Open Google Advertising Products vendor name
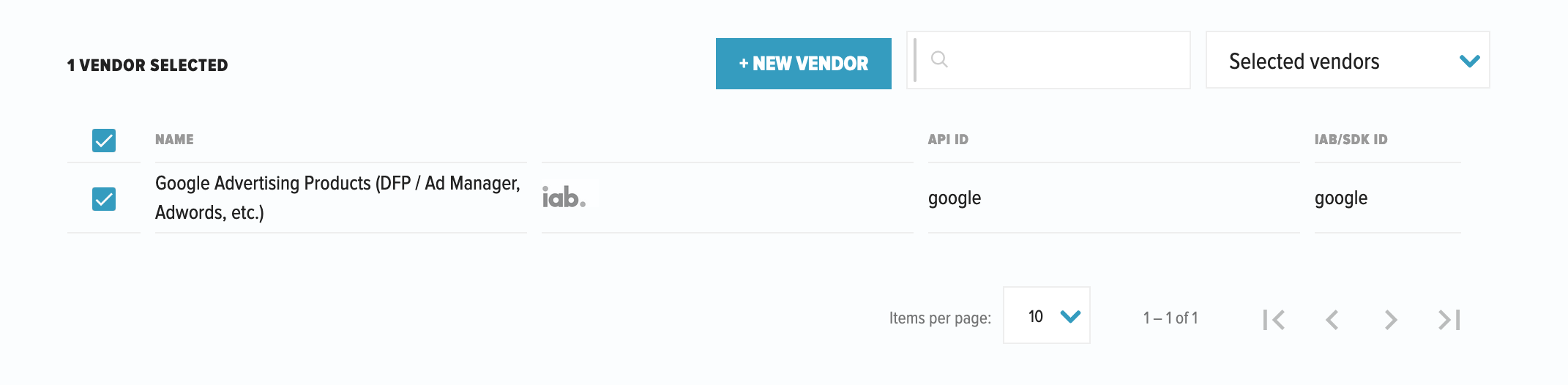 click(x=337, y=198)
